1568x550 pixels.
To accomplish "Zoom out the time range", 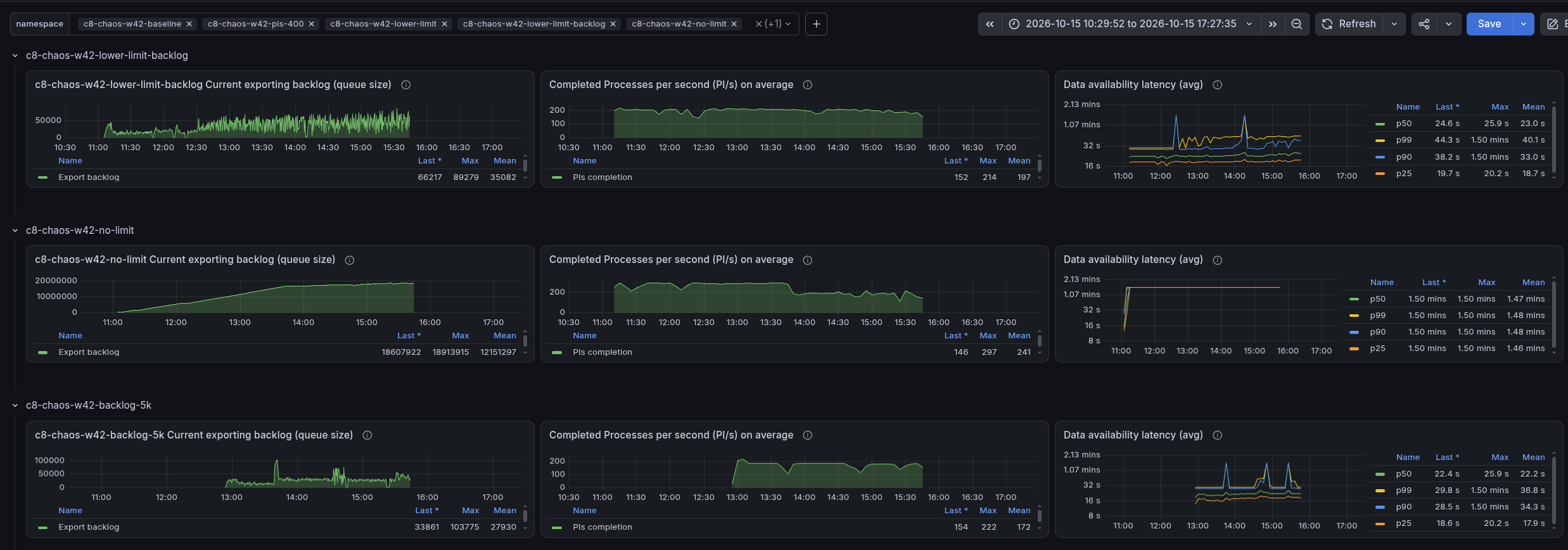I will point(1297,24).
